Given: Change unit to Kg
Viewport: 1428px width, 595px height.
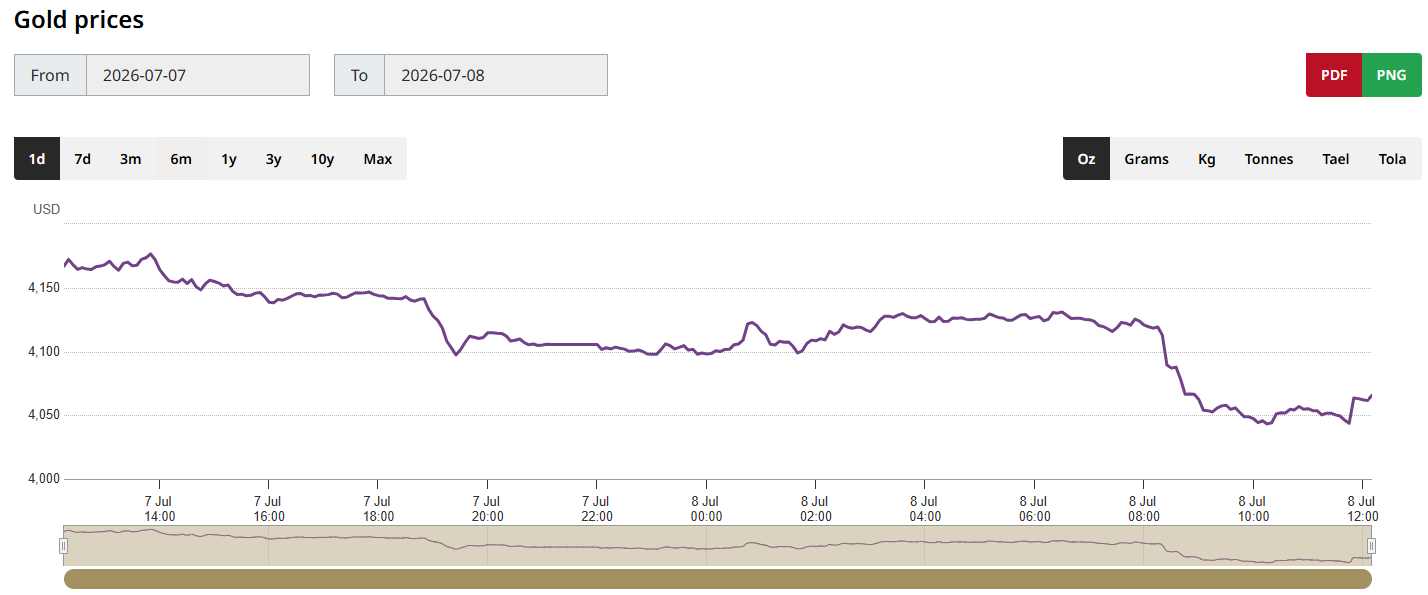Looking at the screenshot, I should click(x=1207, y=159).
